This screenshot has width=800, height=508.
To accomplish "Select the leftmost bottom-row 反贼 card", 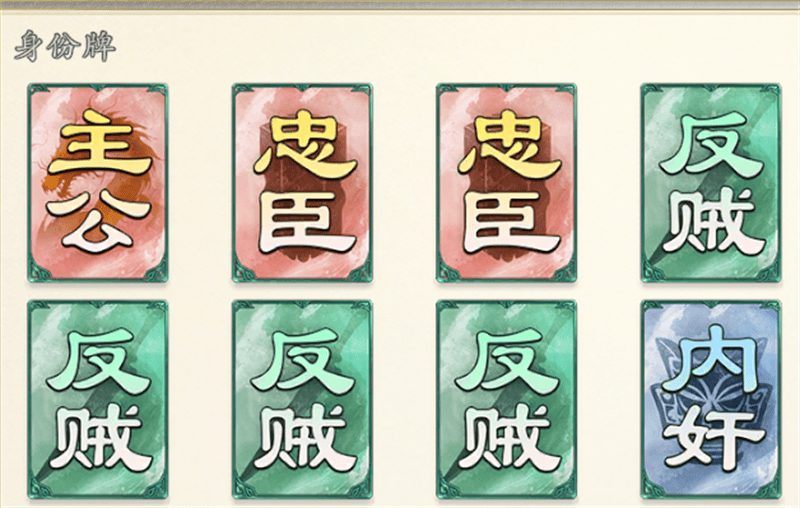I will pos(97,400).
